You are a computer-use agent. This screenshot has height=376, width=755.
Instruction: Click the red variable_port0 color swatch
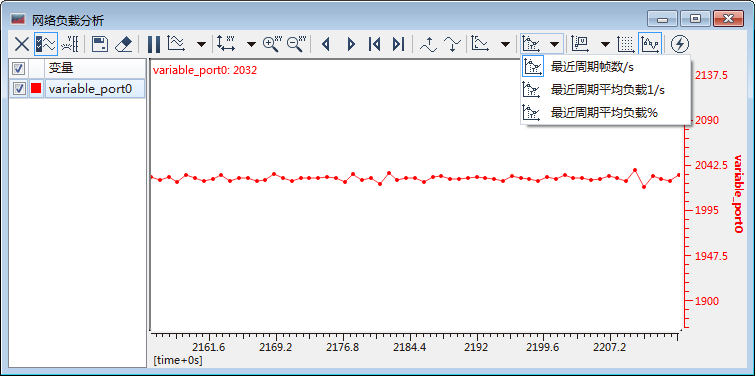click(36, 89)
